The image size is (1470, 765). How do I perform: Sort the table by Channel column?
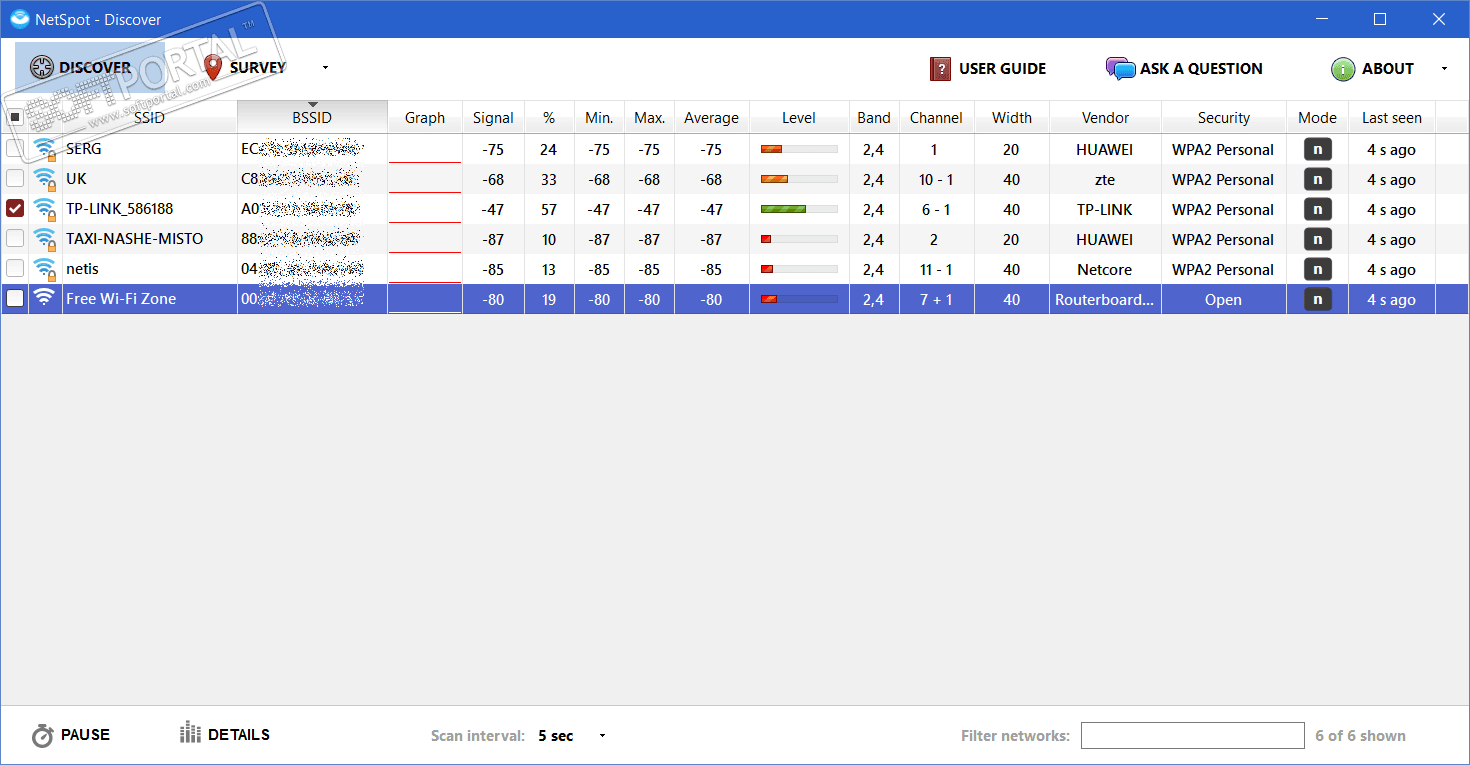[x=936, y=118]
